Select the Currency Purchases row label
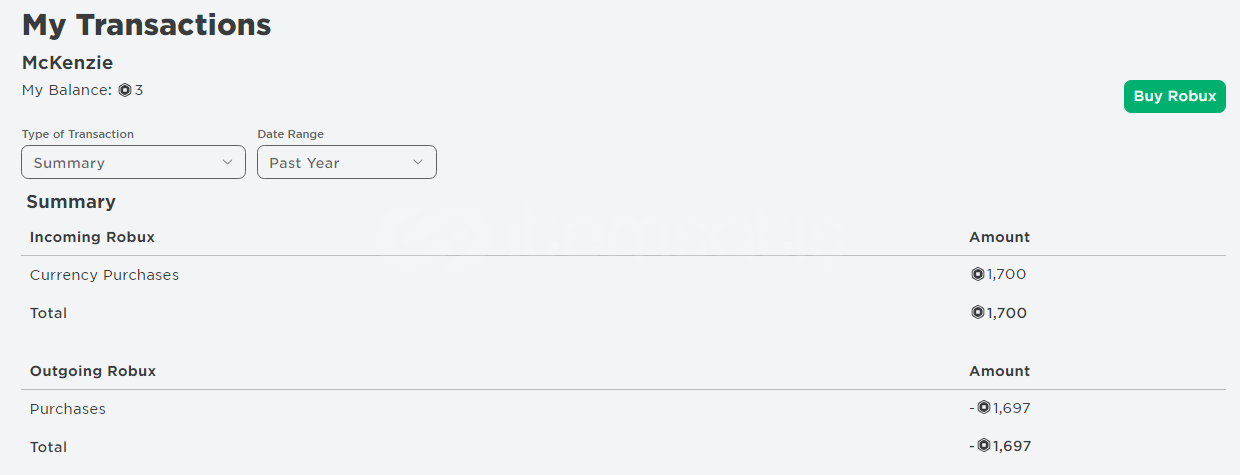 point(104,275)
